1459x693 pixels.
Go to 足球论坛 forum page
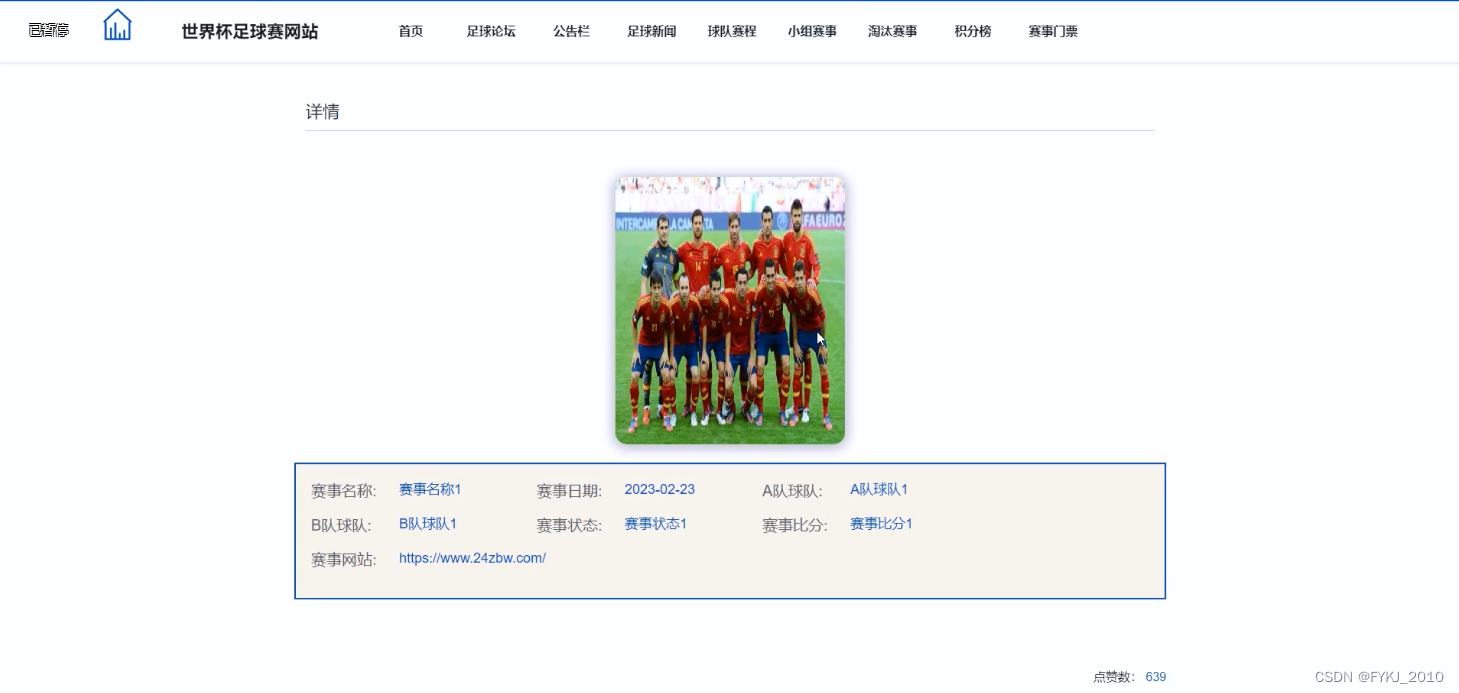point(491,31)
